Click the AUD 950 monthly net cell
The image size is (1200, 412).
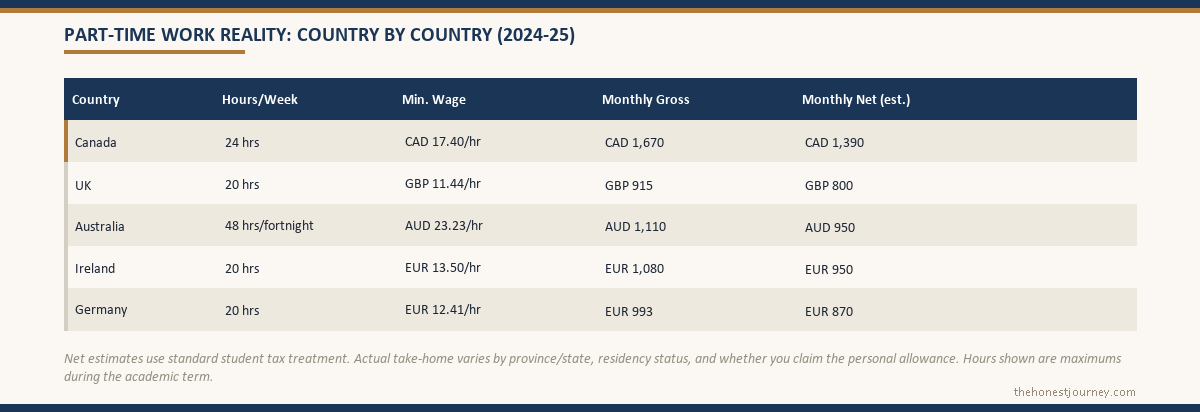(830, 227)
